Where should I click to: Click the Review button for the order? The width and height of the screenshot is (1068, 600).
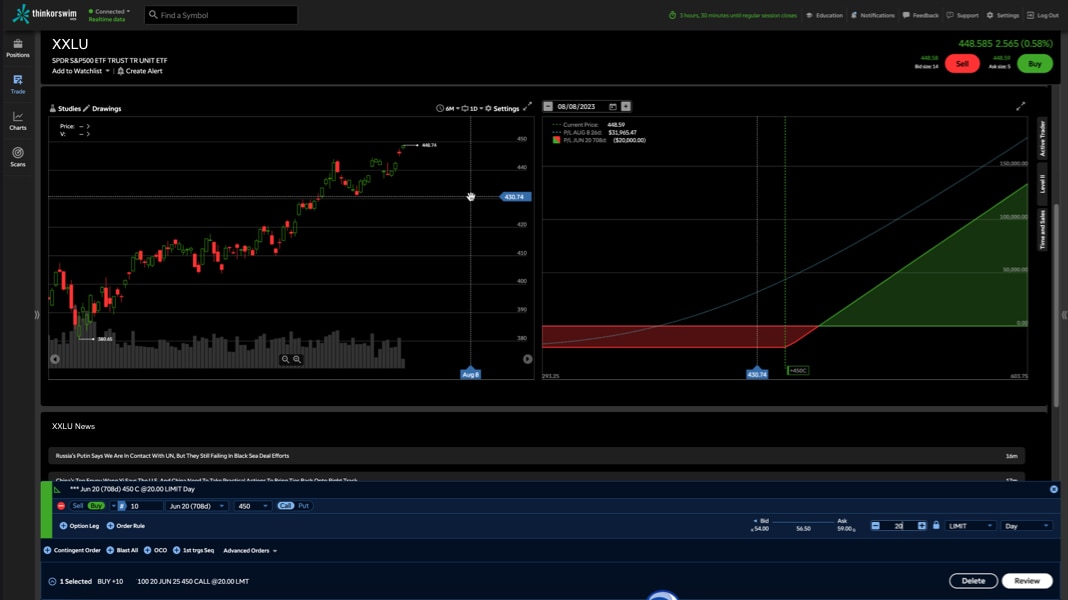(1025, 580)
